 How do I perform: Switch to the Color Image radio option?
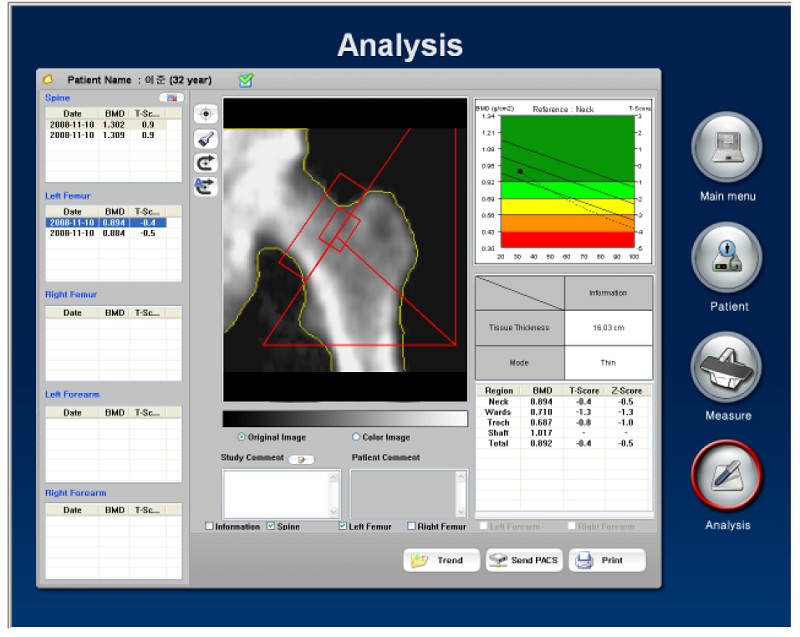pyautogui.click(x=356, y=437)
